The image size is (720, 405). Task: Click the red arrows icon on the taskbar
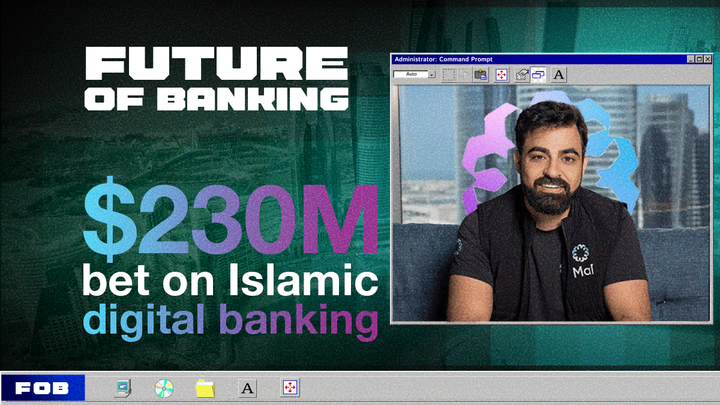290,388
